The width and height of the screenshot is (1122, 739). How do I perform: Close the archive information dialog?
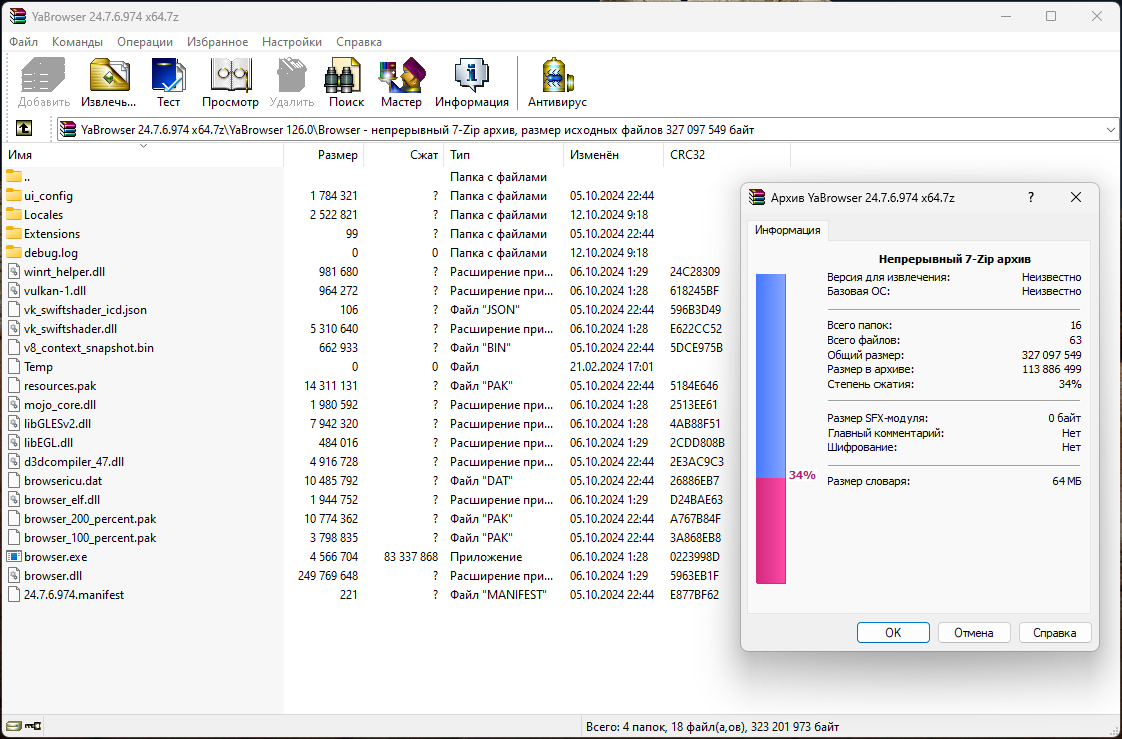[x=1075, y=197]
